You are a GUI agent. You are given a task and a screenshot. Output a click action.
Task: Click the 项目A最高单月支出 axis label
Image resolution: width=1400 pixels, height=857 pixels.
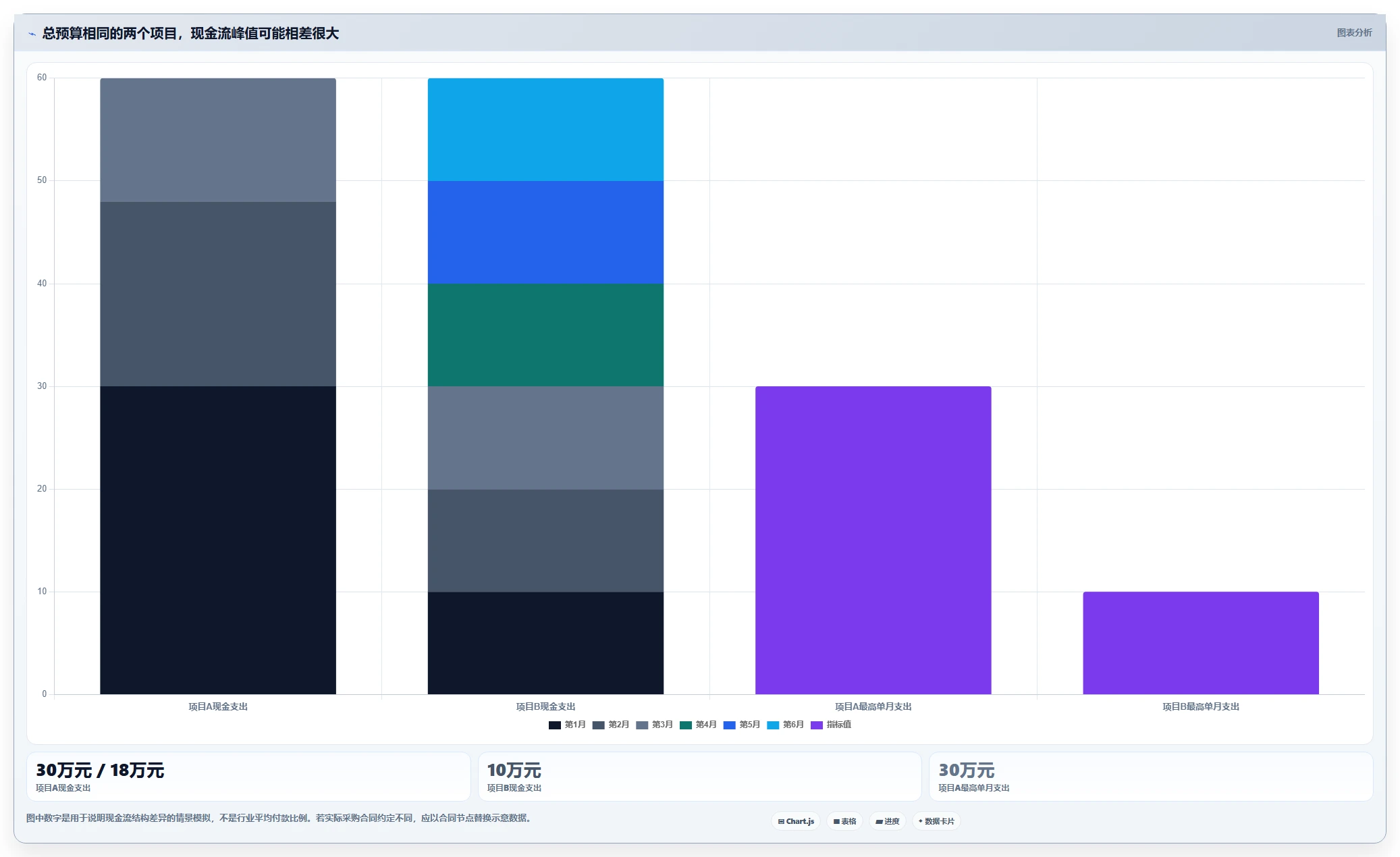coord(873,706)
